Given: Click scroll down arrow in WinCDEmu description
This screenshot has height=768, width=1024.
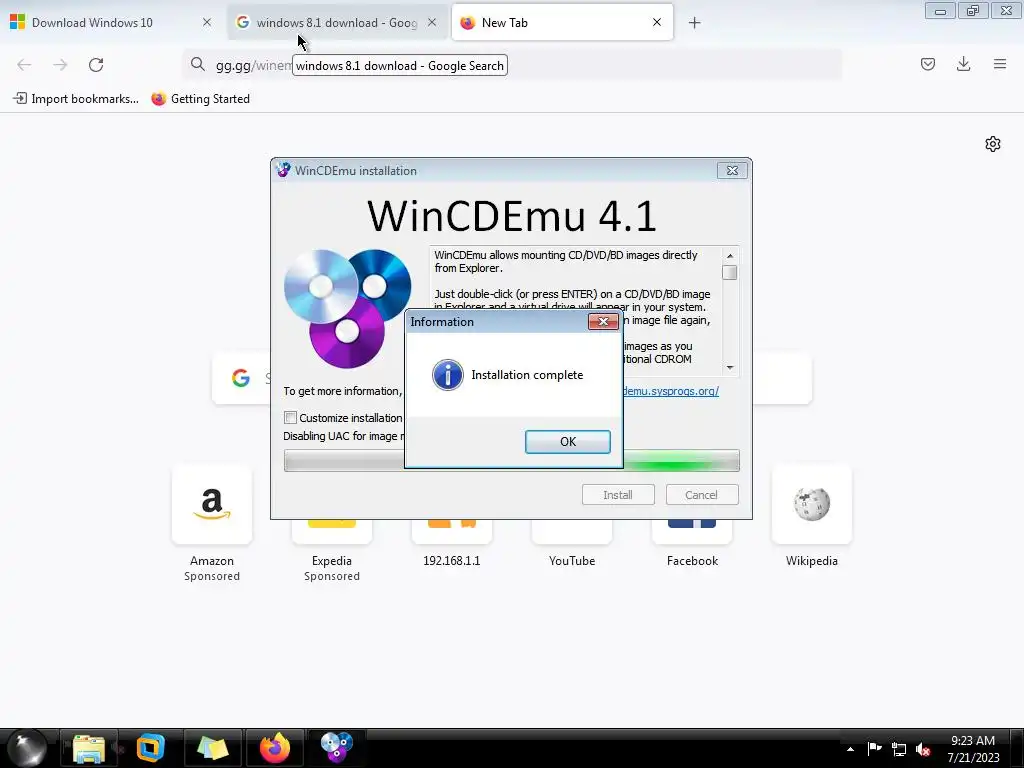Looking at the screenshot, I should pos(730,368).
